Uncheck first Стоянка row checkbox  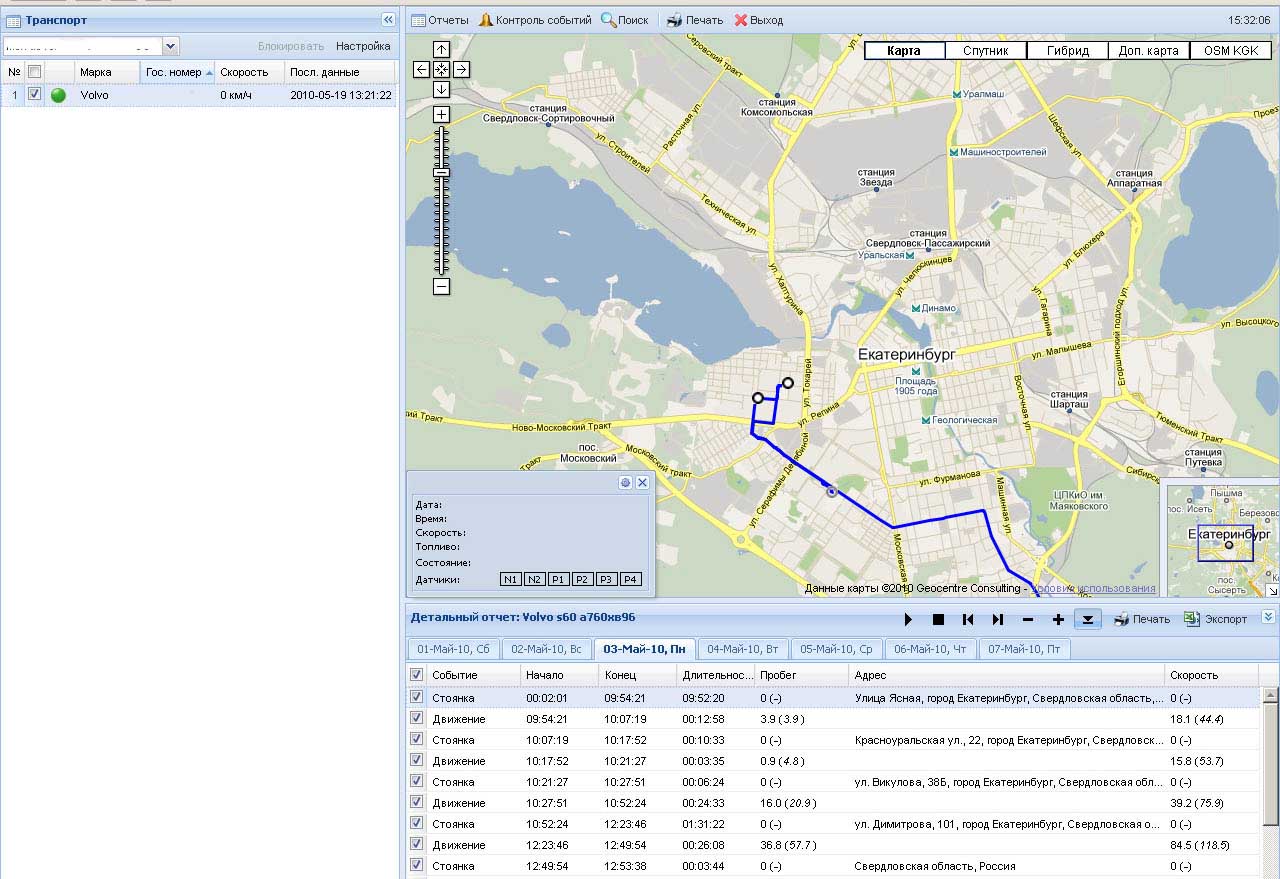click(x=416, y=697)
